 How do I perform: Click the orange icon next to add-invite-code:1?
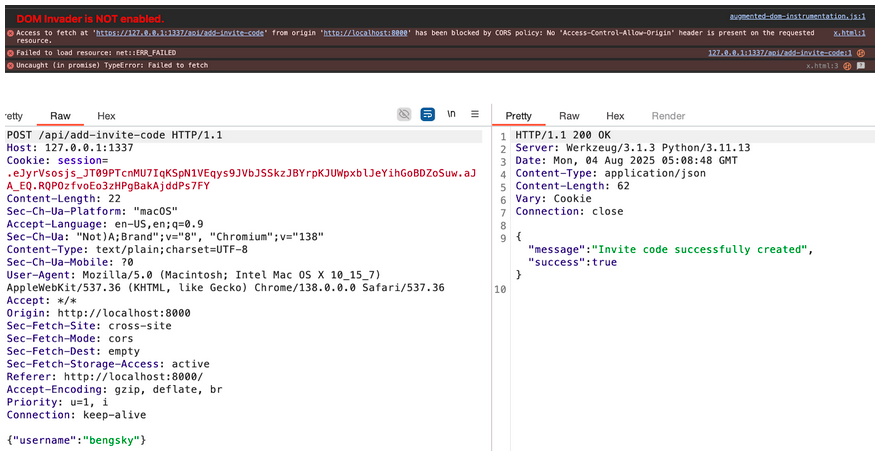[x=860, y=52]
